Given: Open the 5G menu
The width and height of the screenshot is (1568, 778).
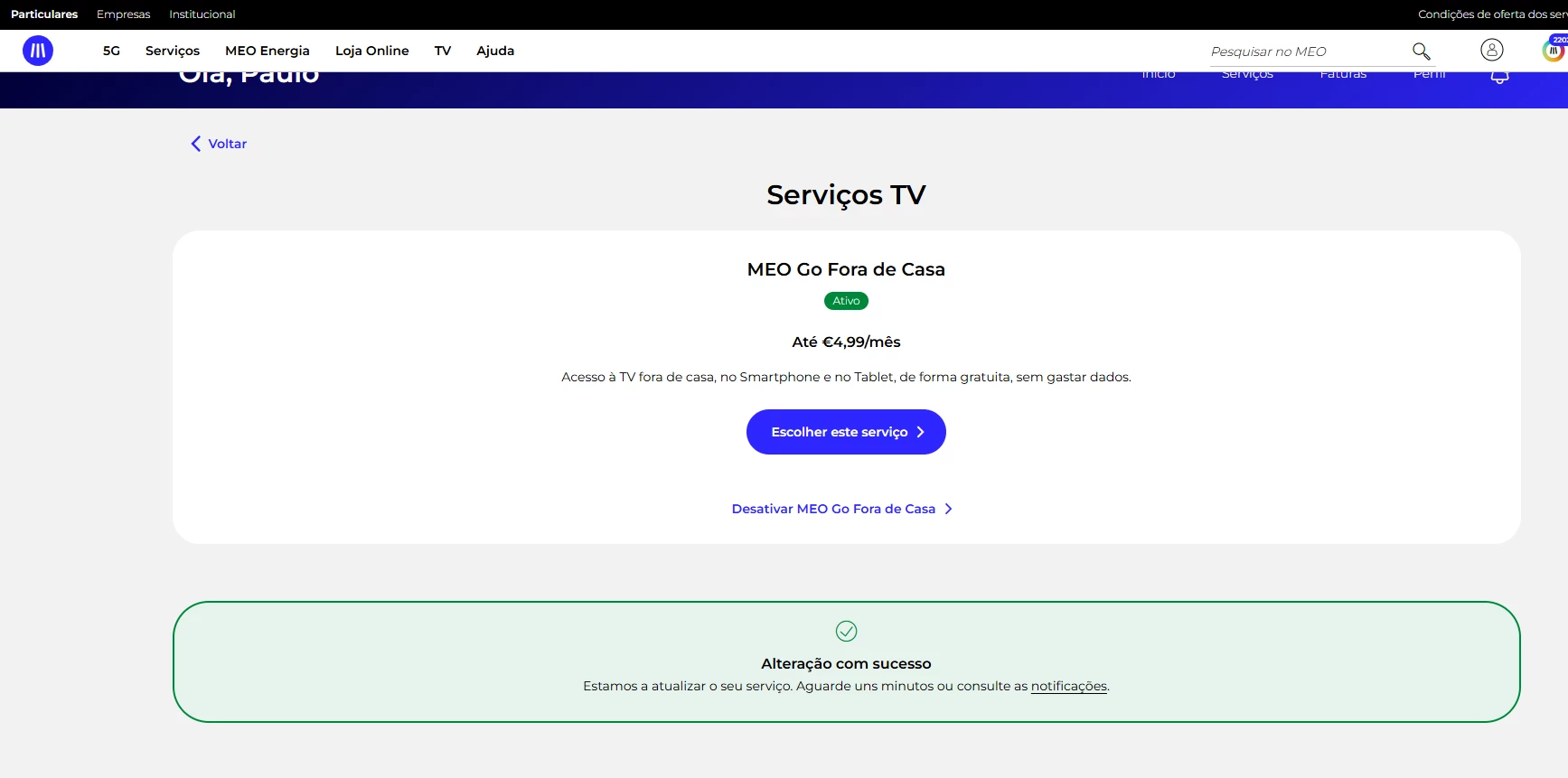Looking at the screenshot, I should point(111,51).
